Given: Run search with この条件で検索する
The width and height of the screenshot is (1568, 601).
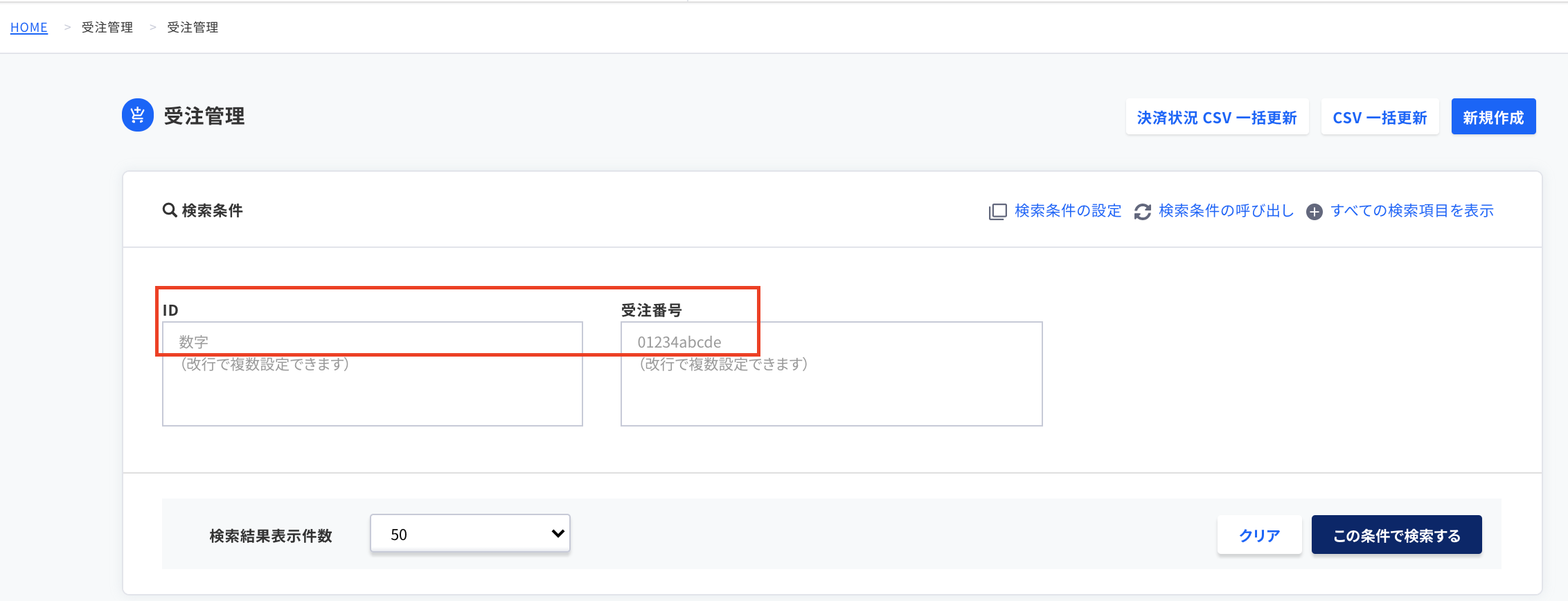Looking at the screenshot, I should [1396, 535].
